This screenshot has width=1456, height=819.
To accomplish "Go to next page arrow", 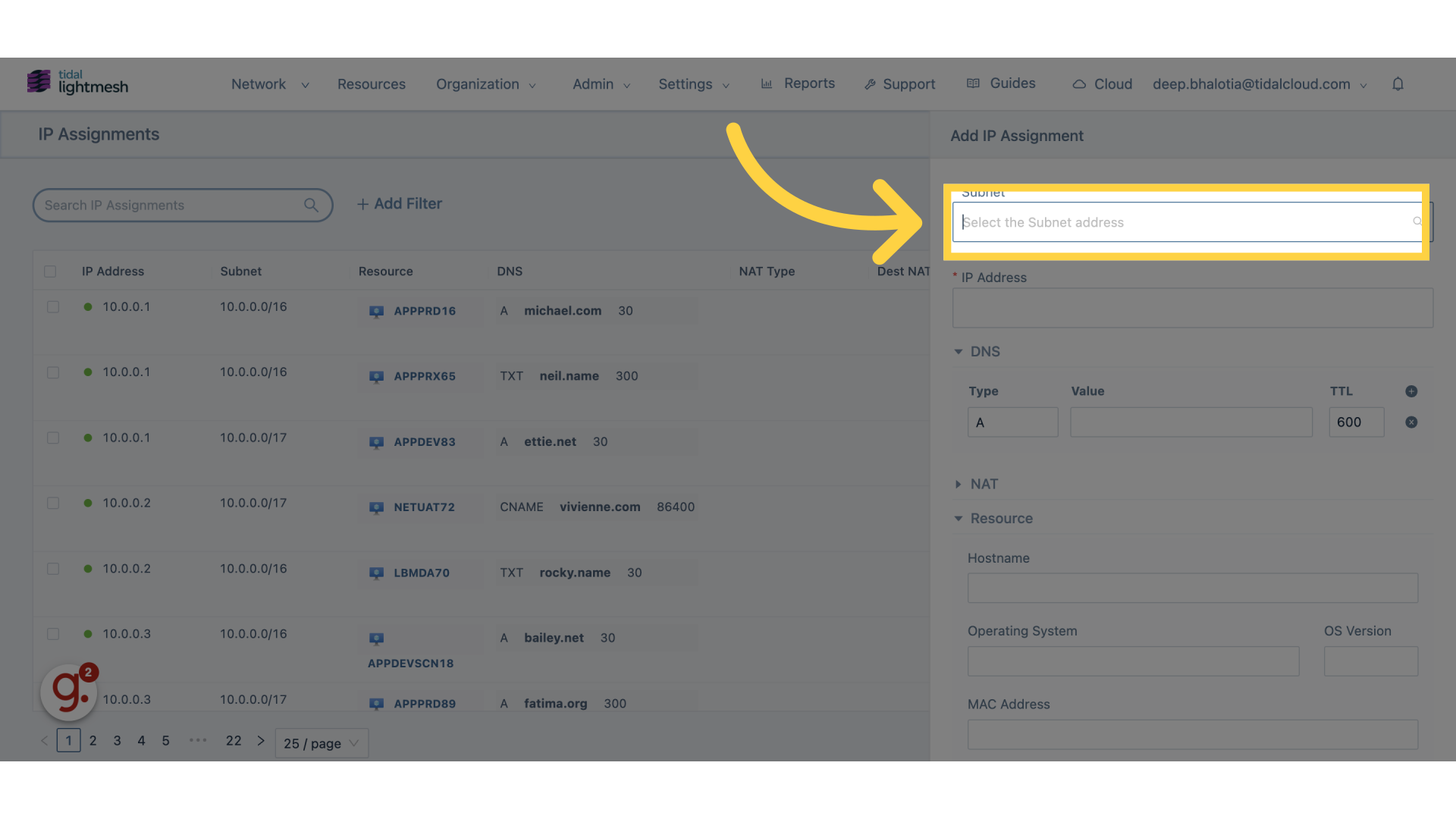I will tap(261, 741).
